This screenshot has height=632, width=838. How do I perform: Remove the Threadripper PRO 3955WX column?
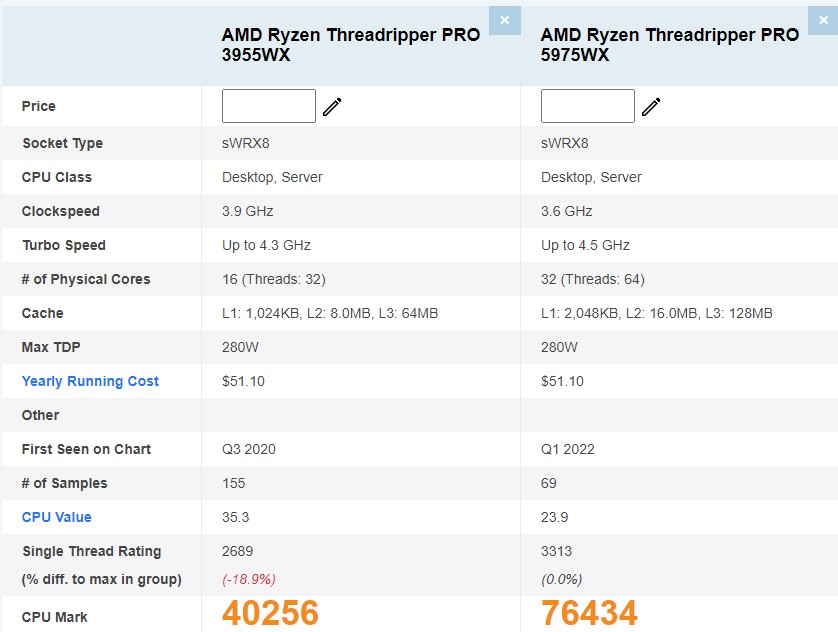[504, 20]
